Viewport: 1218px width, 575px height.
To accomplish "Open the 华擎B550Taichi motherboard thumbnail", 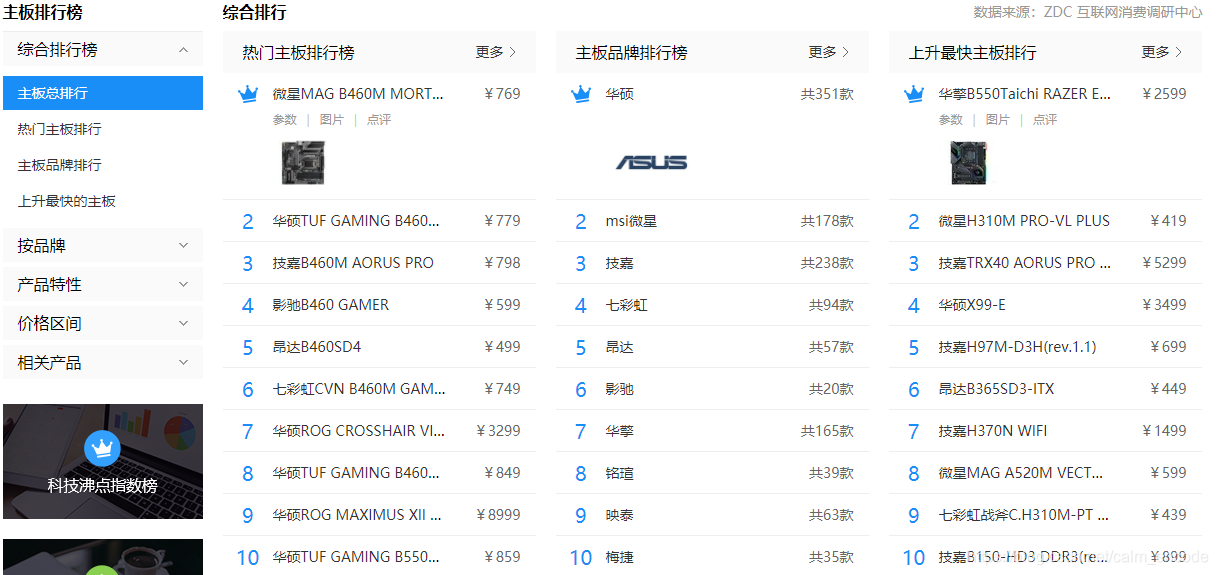I will click(968, 162).
